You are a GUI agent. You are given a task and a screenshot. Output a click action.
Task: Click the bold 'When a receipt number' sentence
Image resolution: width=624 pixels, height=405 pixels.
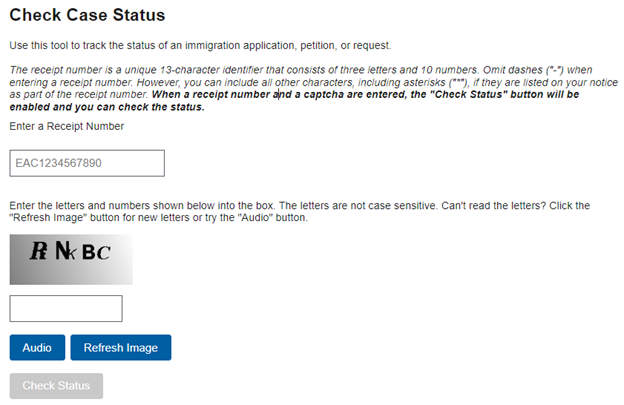coord(294,101)
